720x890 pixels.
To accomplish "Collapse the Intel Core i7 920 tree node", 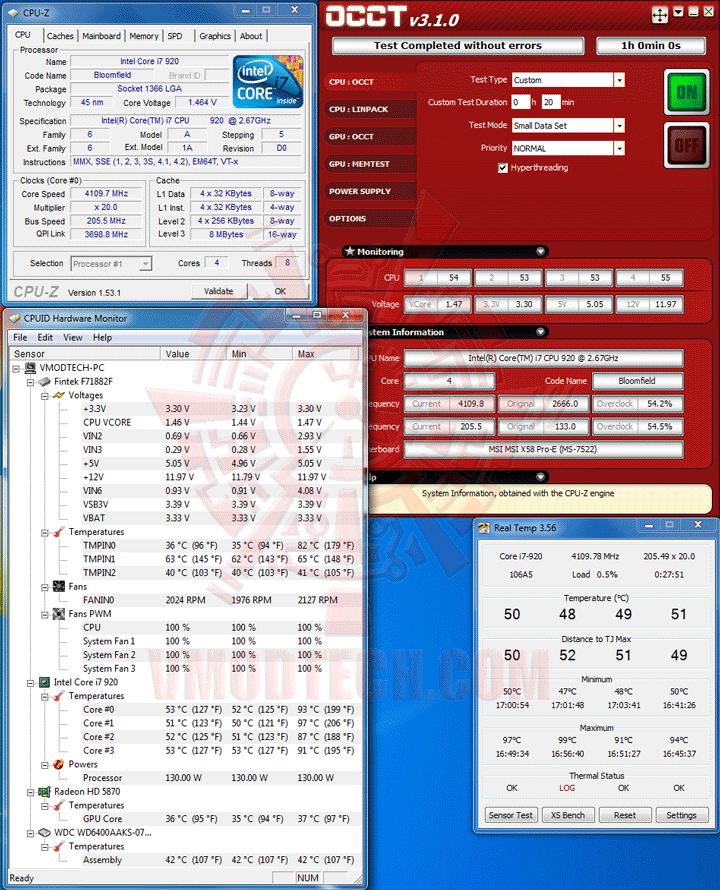I will [31, 683].
